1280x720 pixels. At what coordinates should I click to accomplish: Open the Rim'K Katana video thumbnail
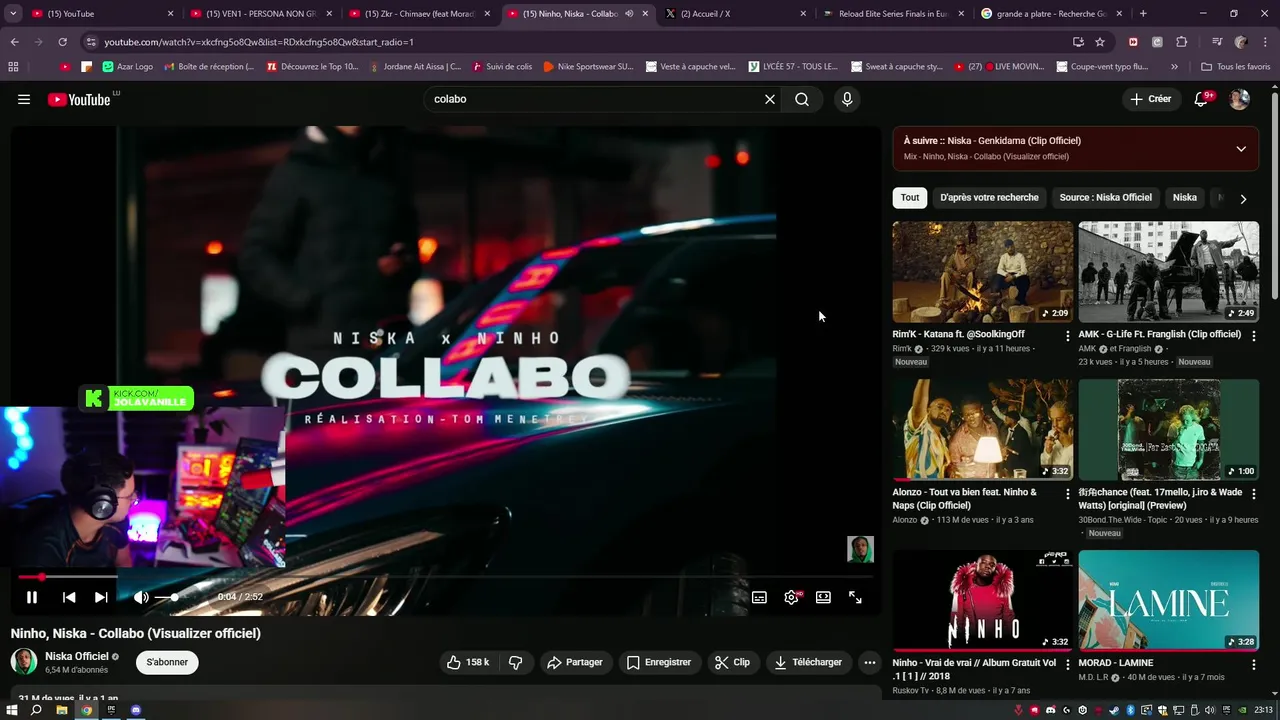(982, 272)
